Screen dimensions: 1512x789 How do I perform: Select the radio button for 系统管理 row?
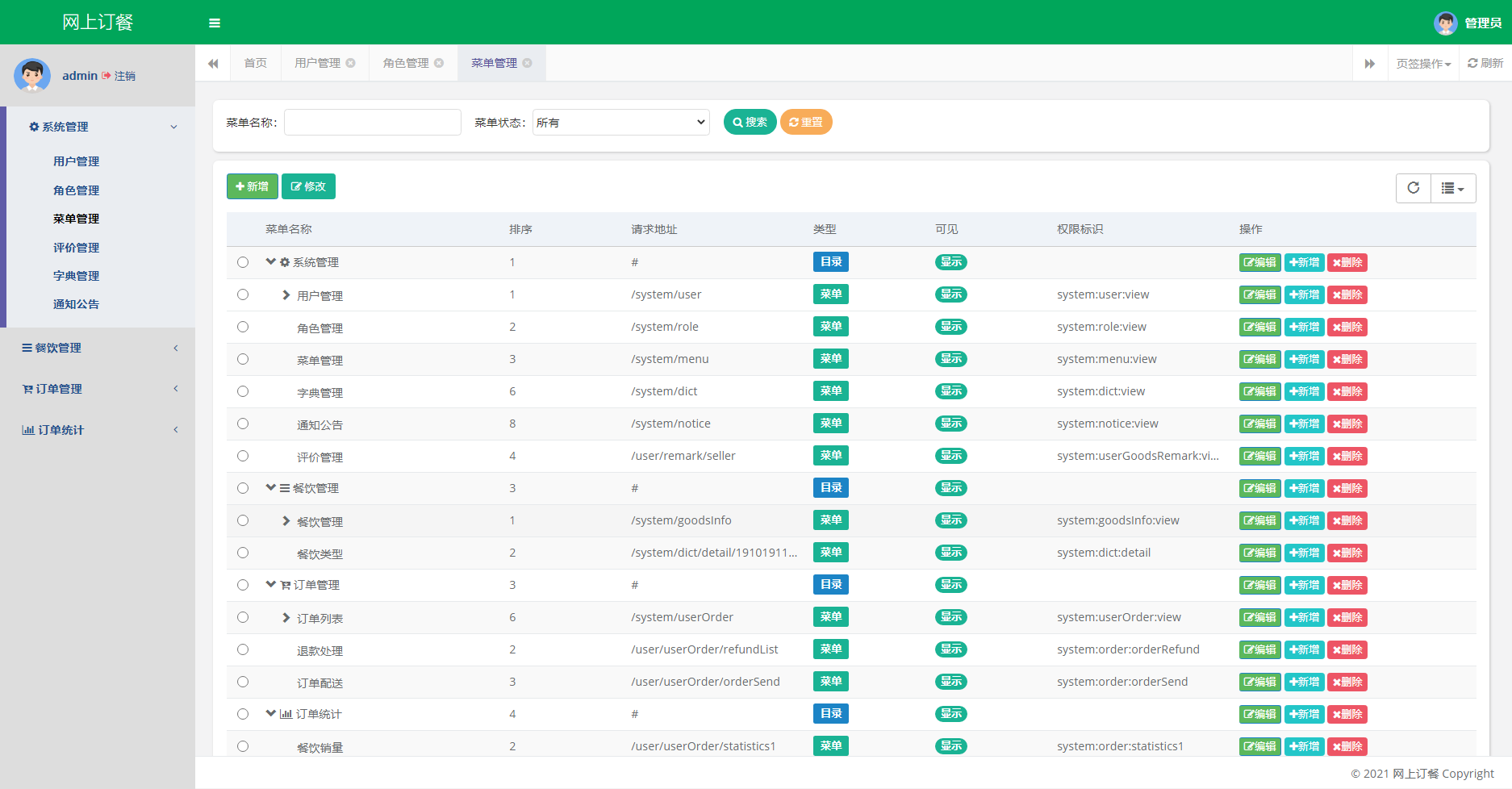(243, 262)
